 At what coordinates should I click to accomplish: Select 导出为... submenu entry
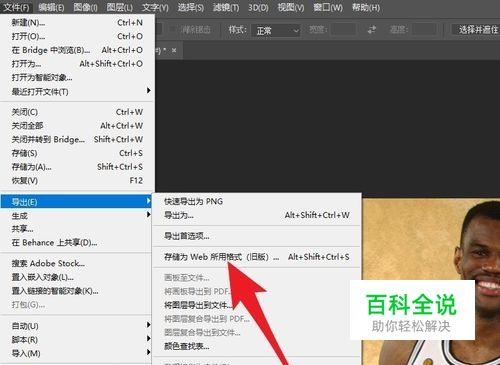click(257, 215)
